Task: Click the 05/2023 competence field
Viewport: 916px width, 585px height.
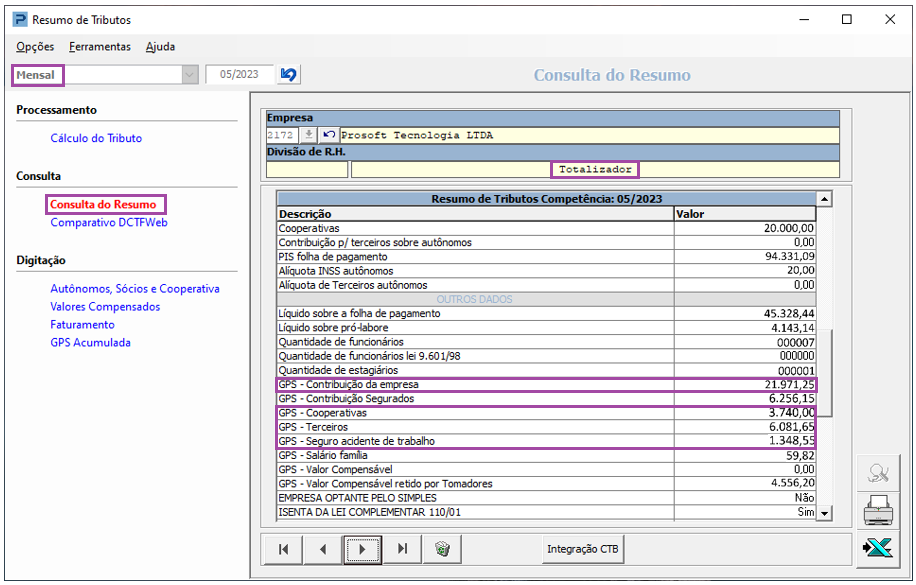Action: click(x=240, y=75)
